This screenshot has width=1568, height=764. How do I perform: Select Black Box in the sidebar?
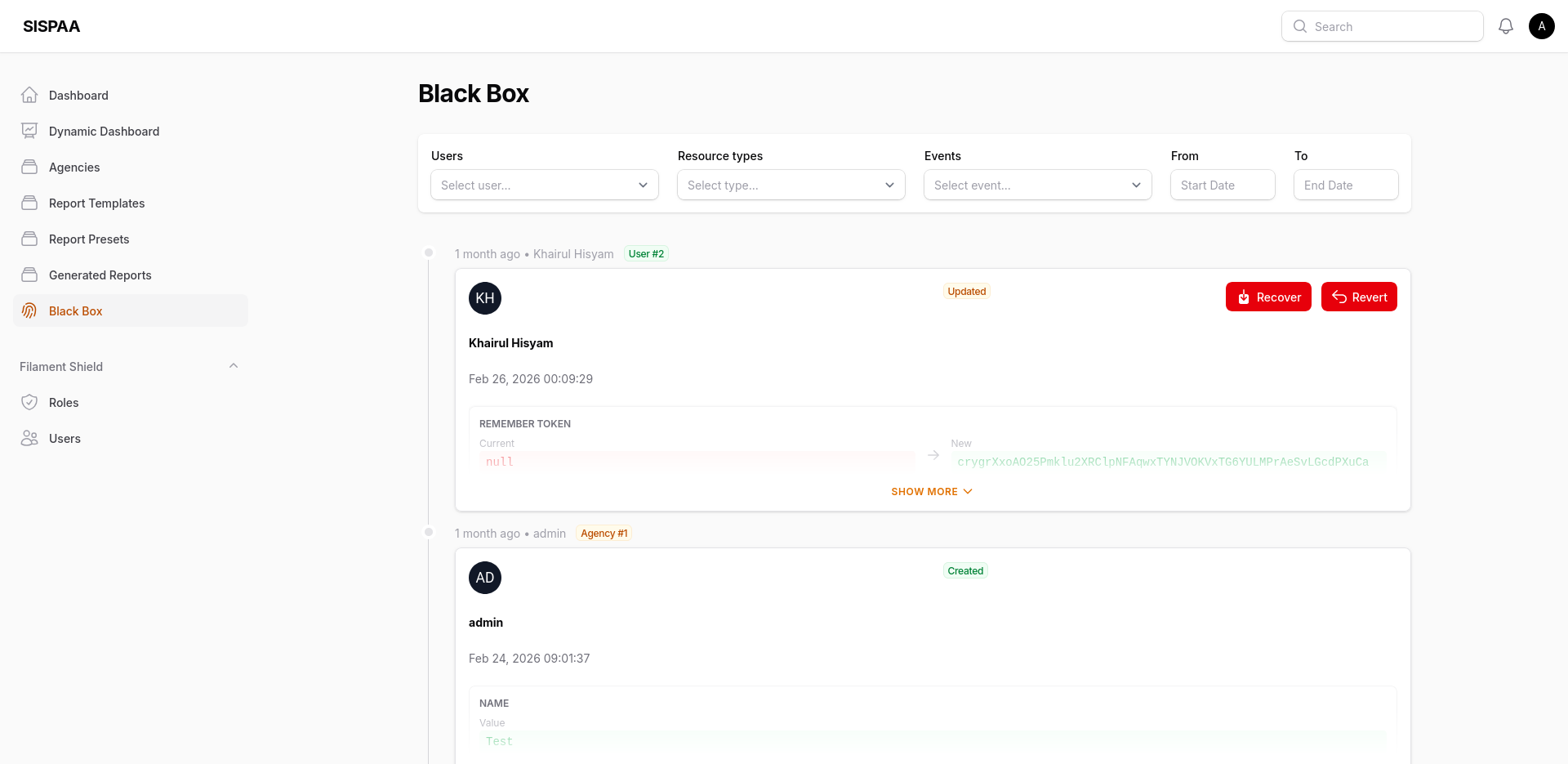(x=75, y=311)
